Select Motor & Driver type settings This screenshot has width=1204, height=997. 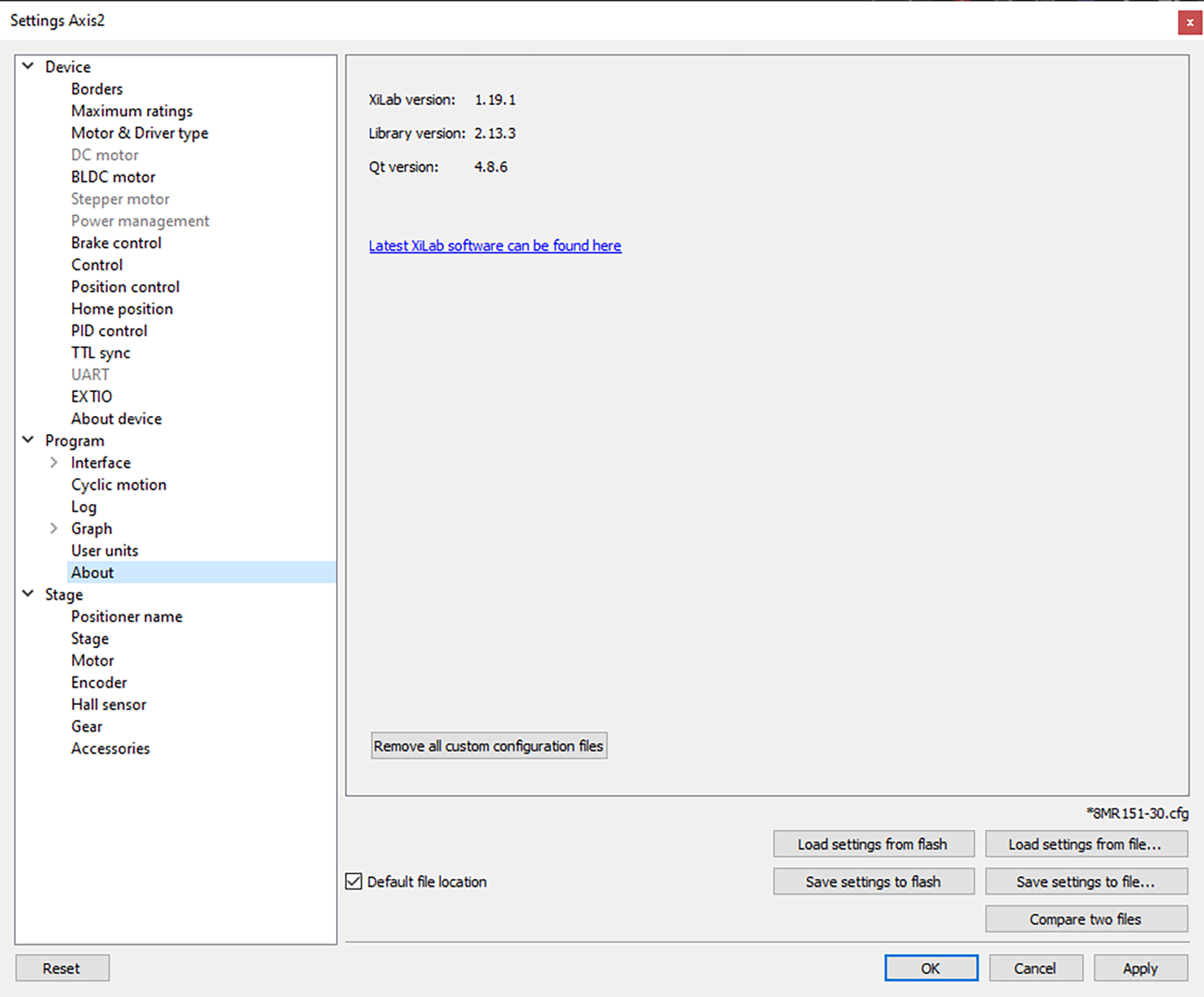139,133
